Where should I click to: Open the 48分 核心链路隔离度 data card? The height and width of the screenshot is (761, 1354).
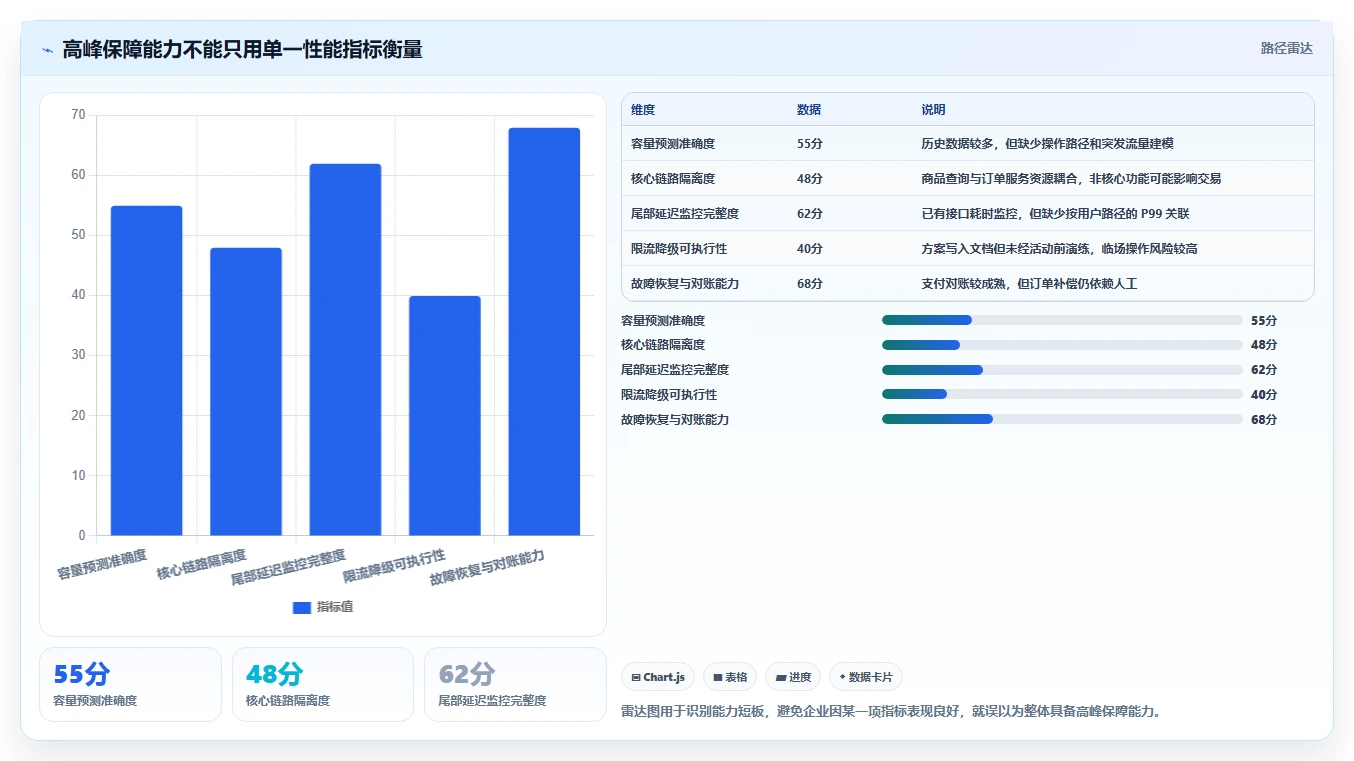coord(322,684)
